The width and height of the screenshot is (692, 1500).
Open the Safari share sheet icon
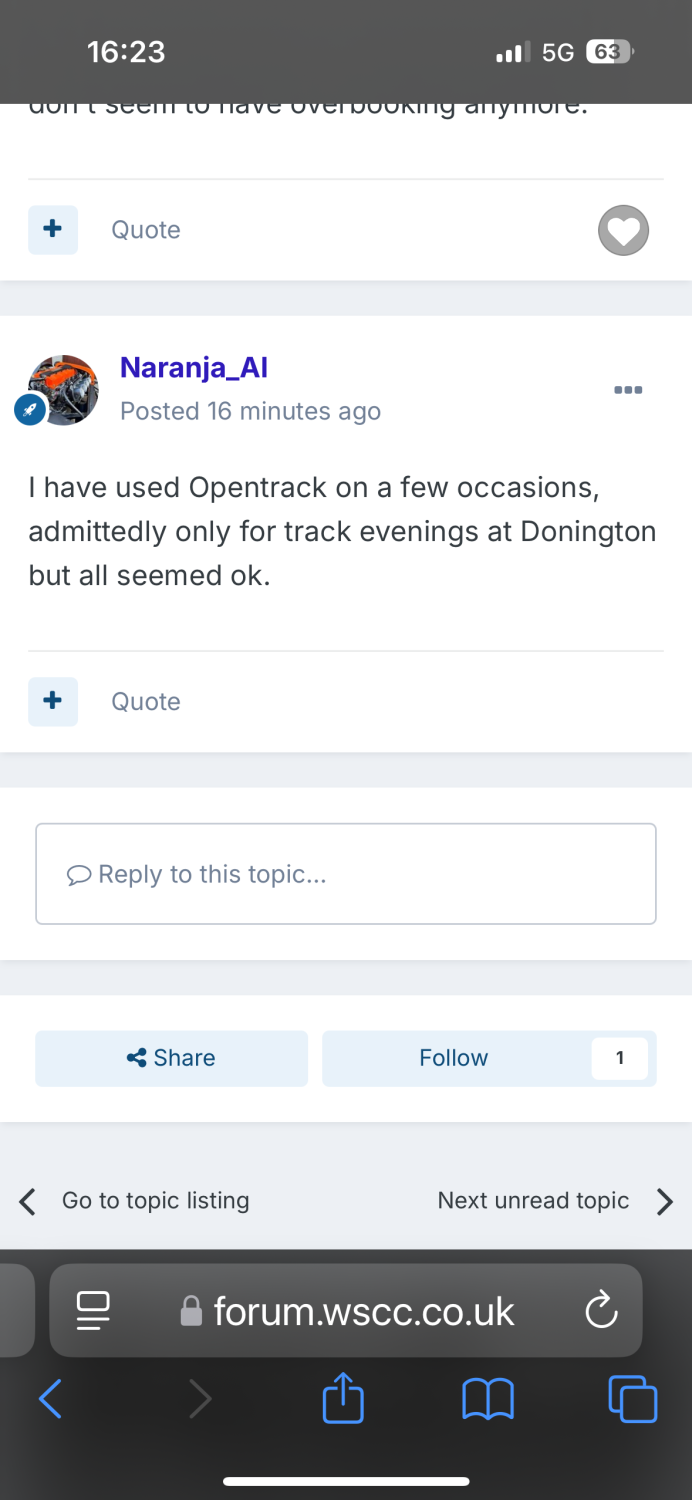(x=343, y=1397)
